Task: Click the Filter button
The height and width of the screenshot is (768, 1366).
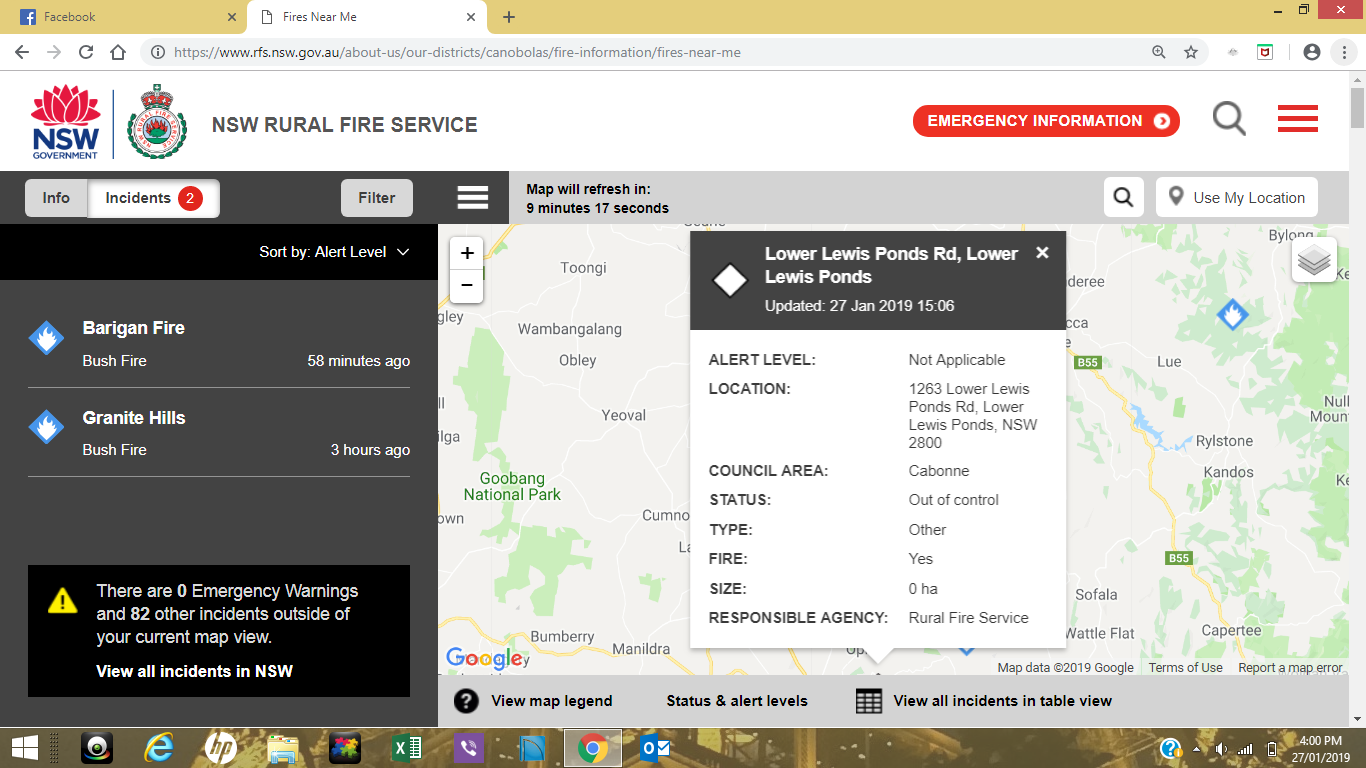Action: (377, 198)
